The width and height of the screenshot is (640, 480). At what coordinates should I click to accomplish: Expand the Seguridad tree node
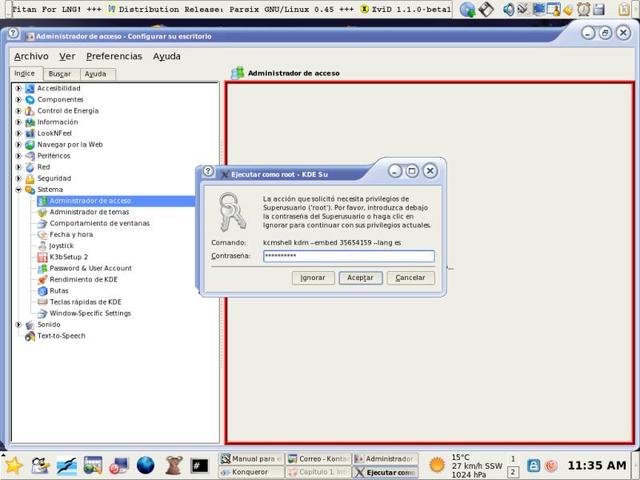(18, 178)
